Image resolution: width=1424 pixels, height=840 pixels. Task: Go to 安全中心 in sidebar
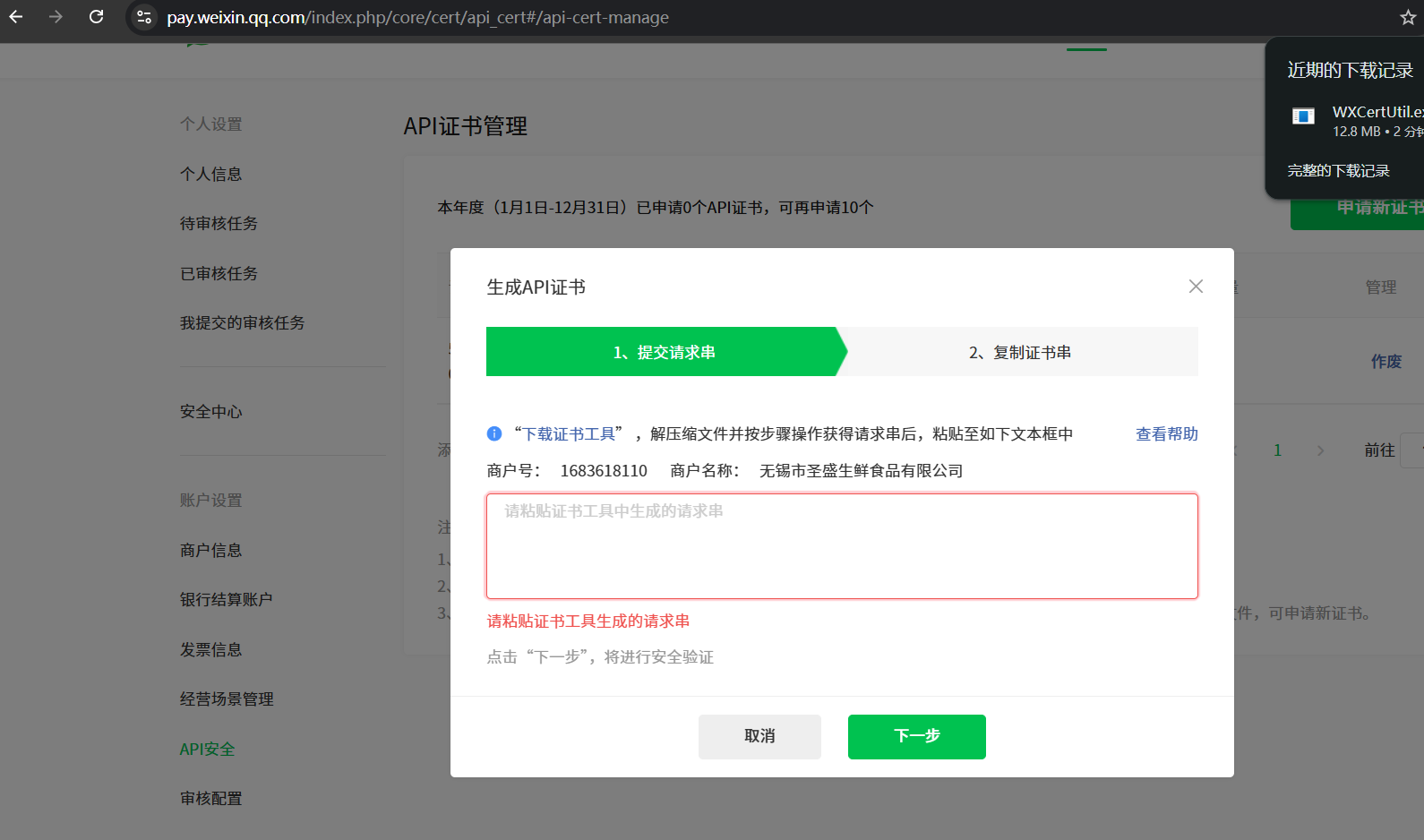point(211,412)
